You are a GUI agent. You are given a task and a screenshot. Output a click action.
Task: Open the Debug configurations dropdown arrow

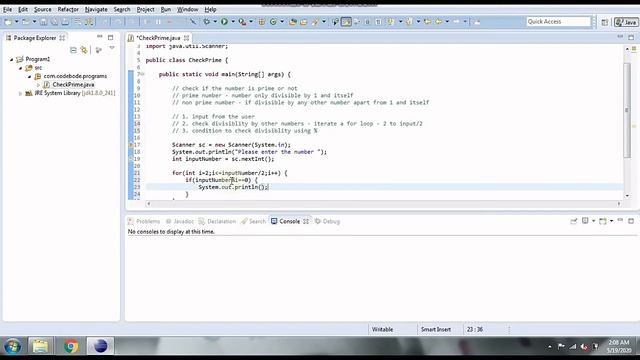tap(215, 22)
